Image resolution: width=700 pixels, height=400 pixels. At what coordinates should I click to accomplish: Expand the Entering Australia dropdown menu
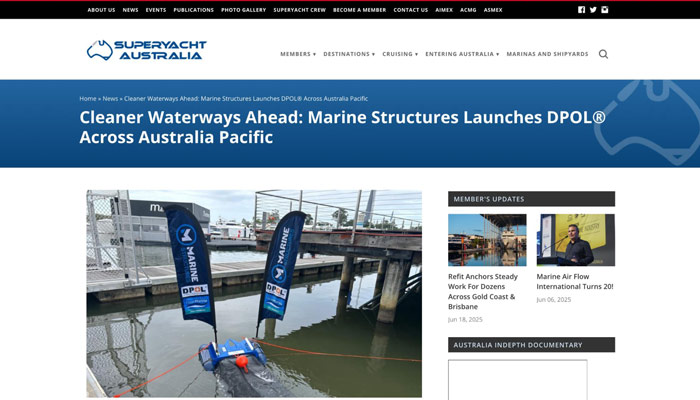coord(462,54)
